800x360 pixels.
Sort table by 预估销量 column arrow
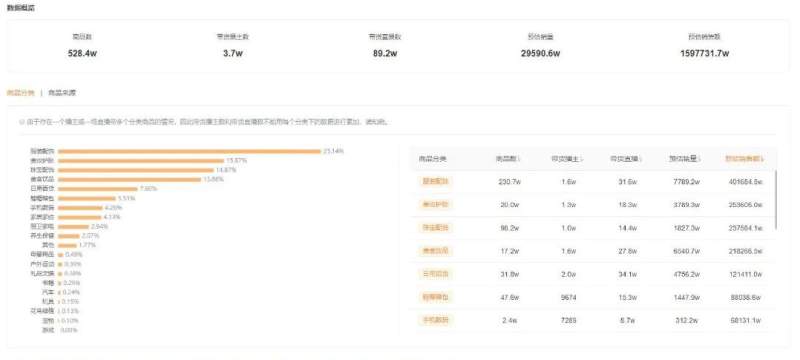point(700,159)
